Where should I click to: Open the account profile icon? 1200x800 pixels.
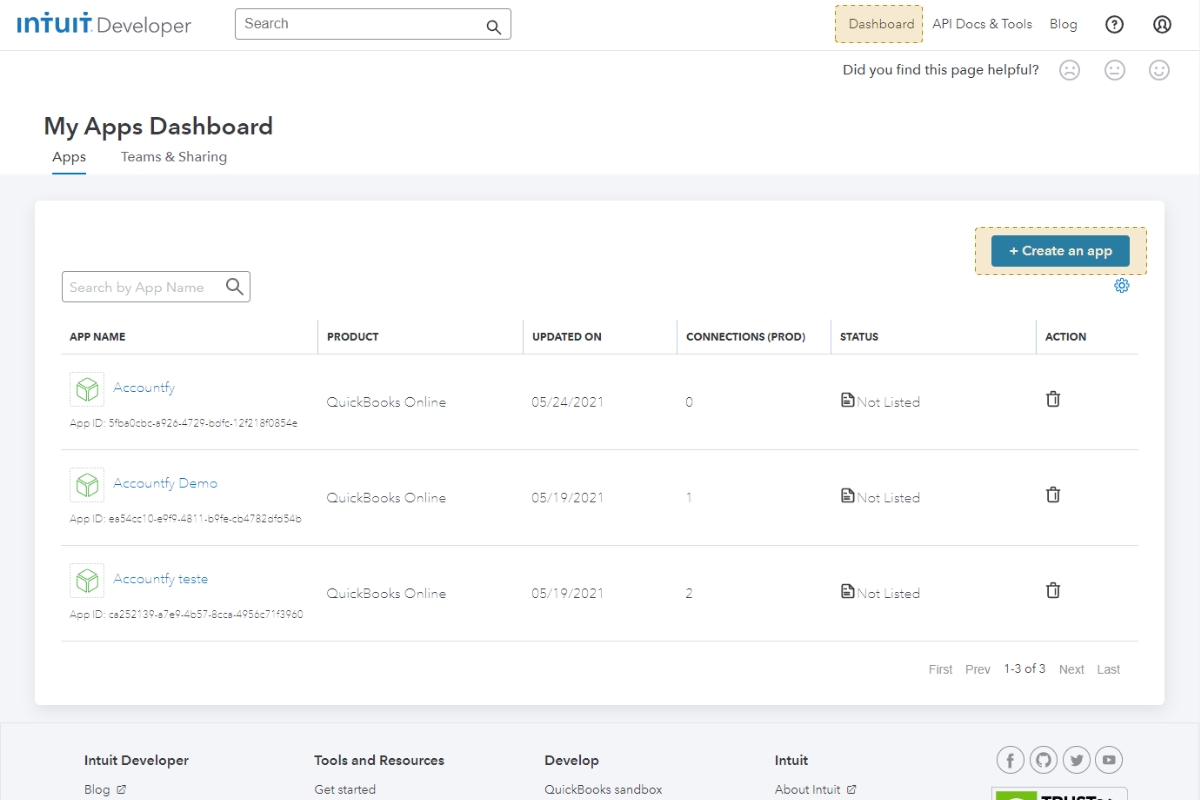(x=1161, y=24)
